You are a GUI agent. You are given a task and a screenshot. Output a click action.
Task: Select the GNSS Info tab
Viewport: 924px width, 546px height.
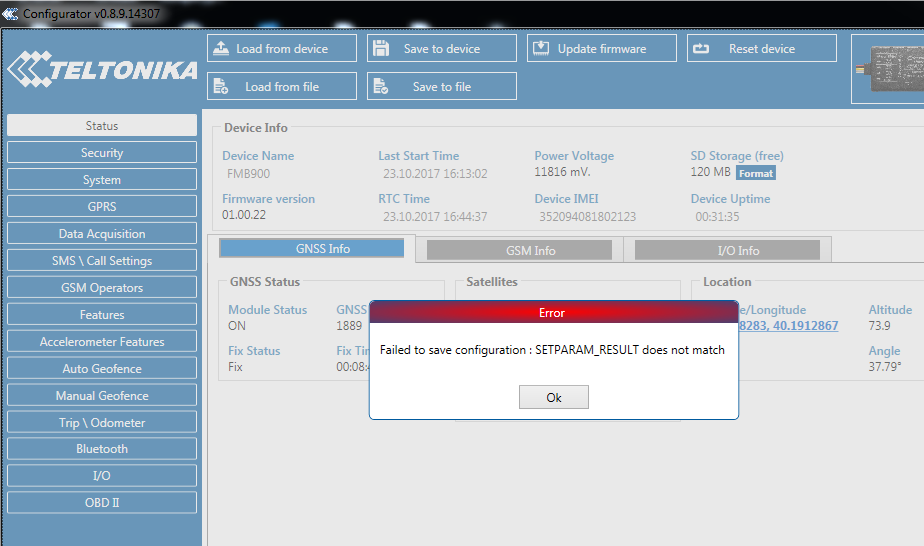pos(311,248)
